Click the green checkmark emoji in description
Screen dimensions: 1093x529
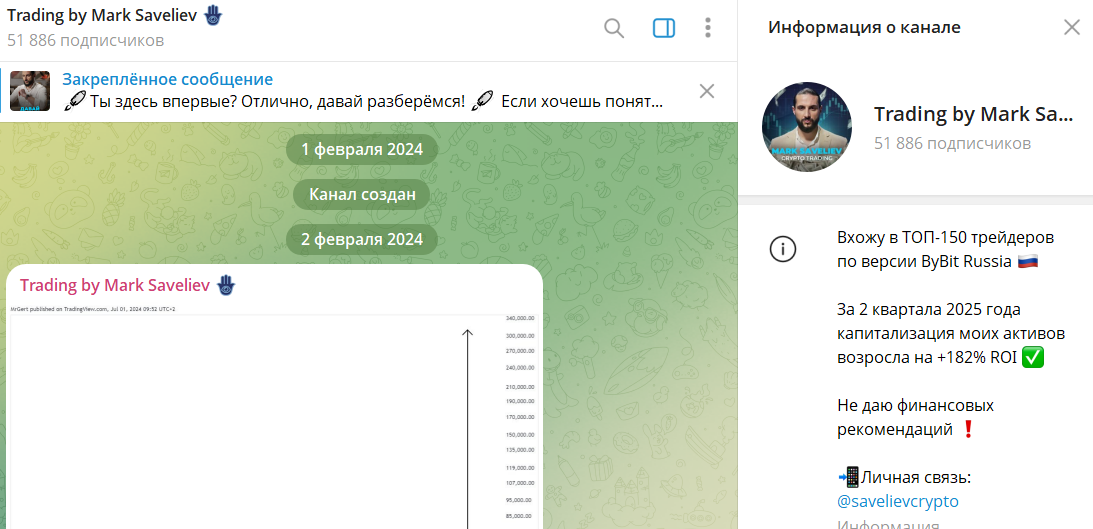tap(1034, 358)
